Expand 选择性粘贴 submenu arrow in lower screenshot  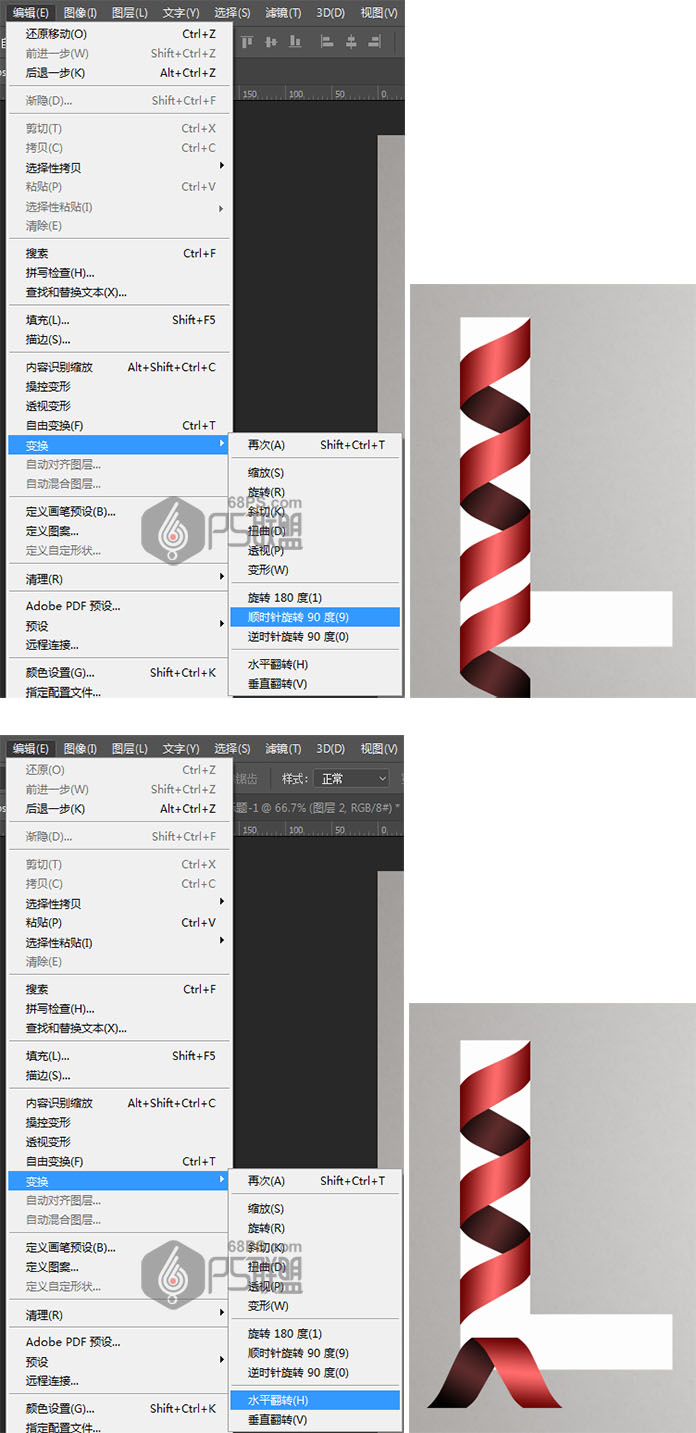coord(221,942)
